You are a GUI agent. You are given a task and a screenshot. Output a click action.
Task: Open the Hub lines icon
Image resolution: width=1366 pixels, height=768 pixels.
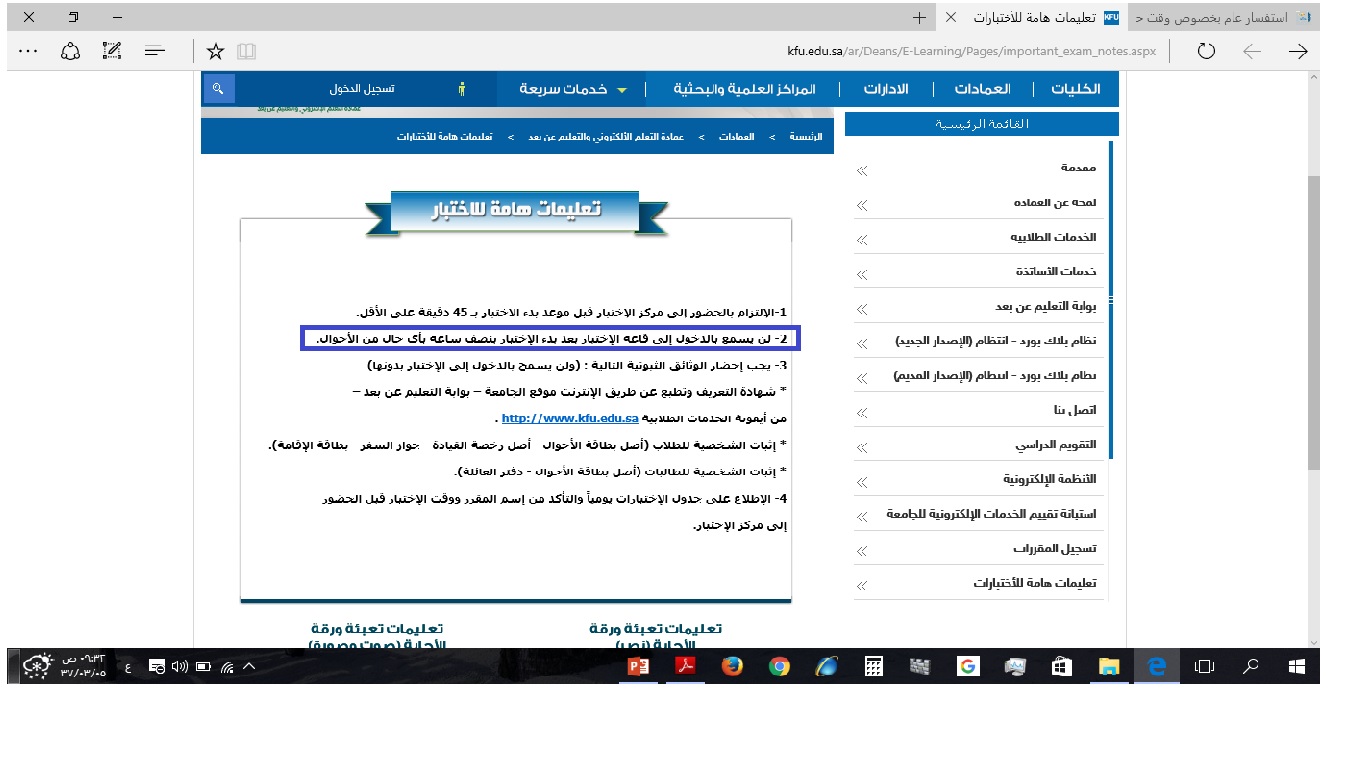pyautogui.click(x=154, y=51)
